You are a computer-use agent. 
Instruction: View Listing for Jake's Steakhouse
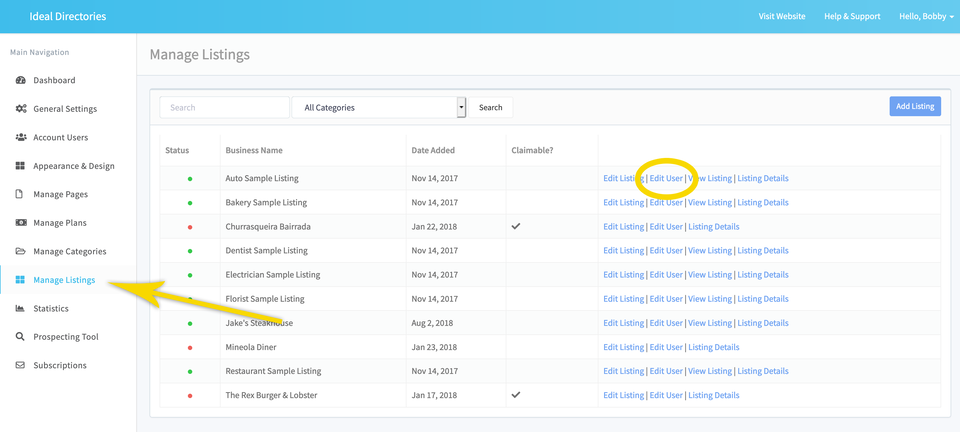tap(710, 323)
